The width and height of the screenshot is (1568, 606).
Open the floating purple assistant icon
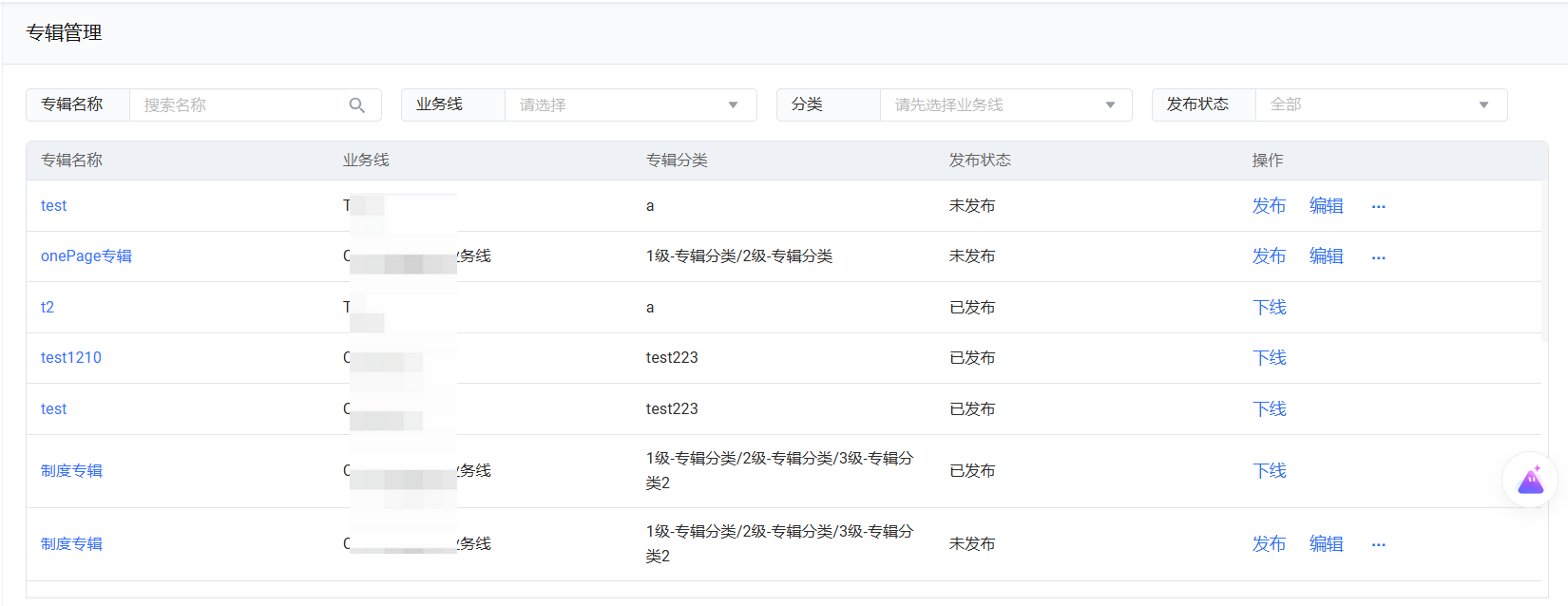pyautogui.click(x=1530, y=480)
